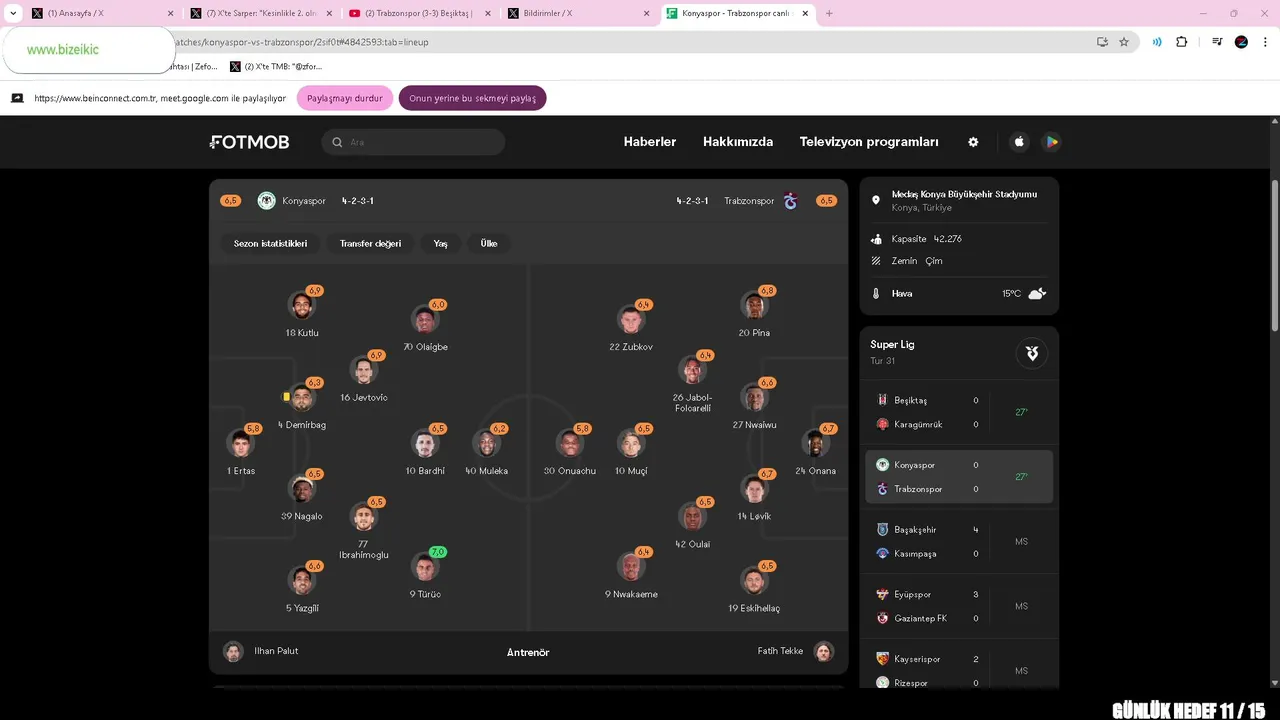Screen dimensions: 1280x720
Task: Open the FotMob home logo
Action: [249, 142]
